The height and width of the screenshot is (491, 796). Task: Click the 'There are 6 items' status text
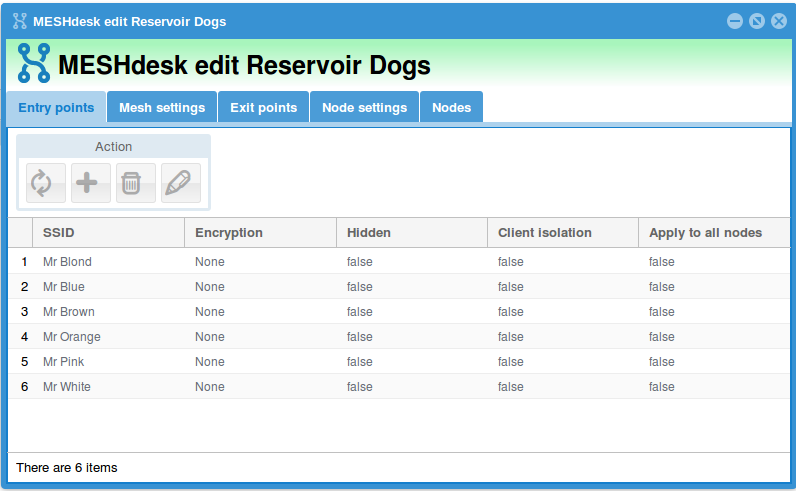point(67,467)
